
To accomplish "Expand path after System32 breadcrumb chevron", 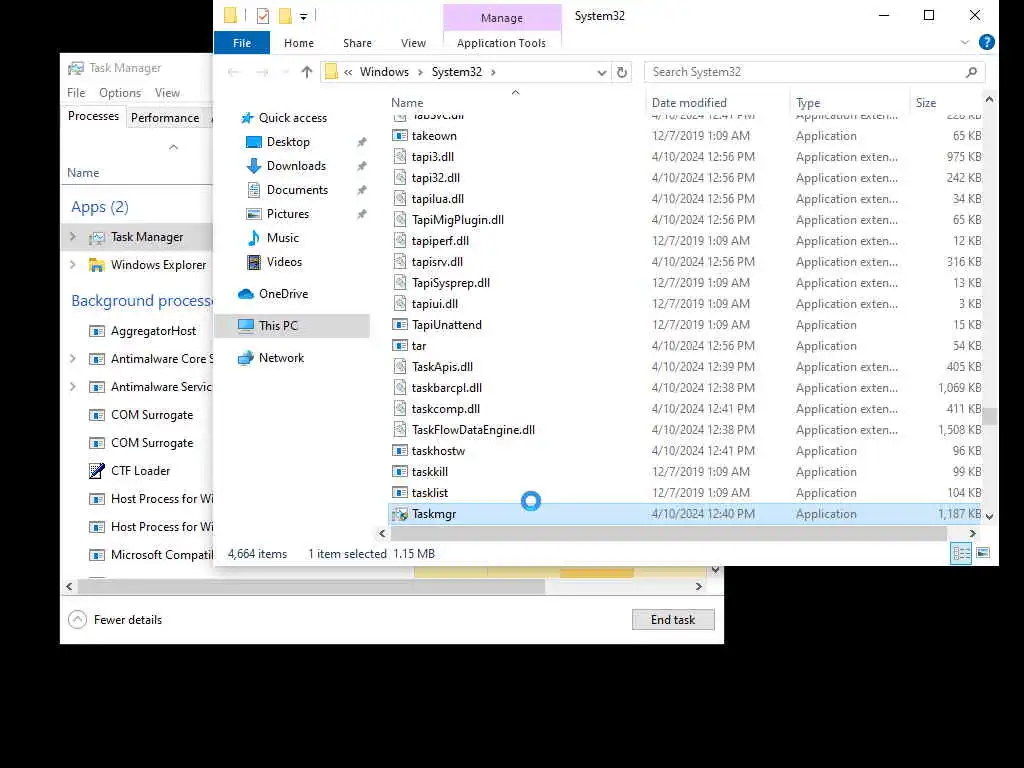I will pos(493,72).
